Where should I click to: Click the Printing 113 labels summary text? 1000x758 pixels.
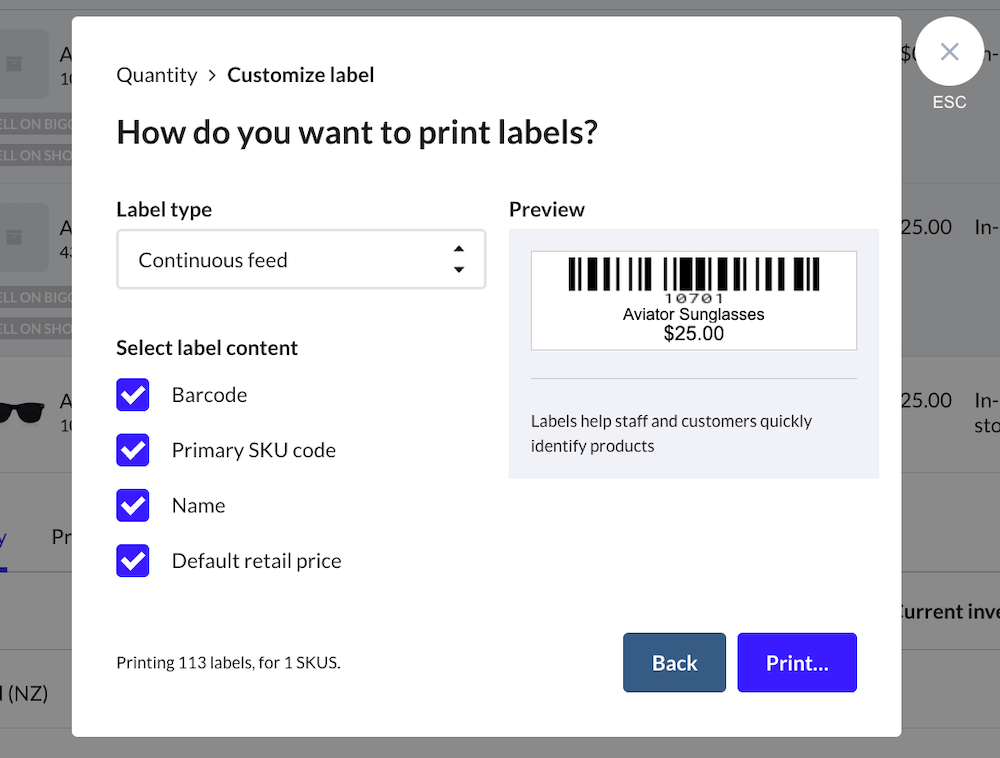pos(229,662)
